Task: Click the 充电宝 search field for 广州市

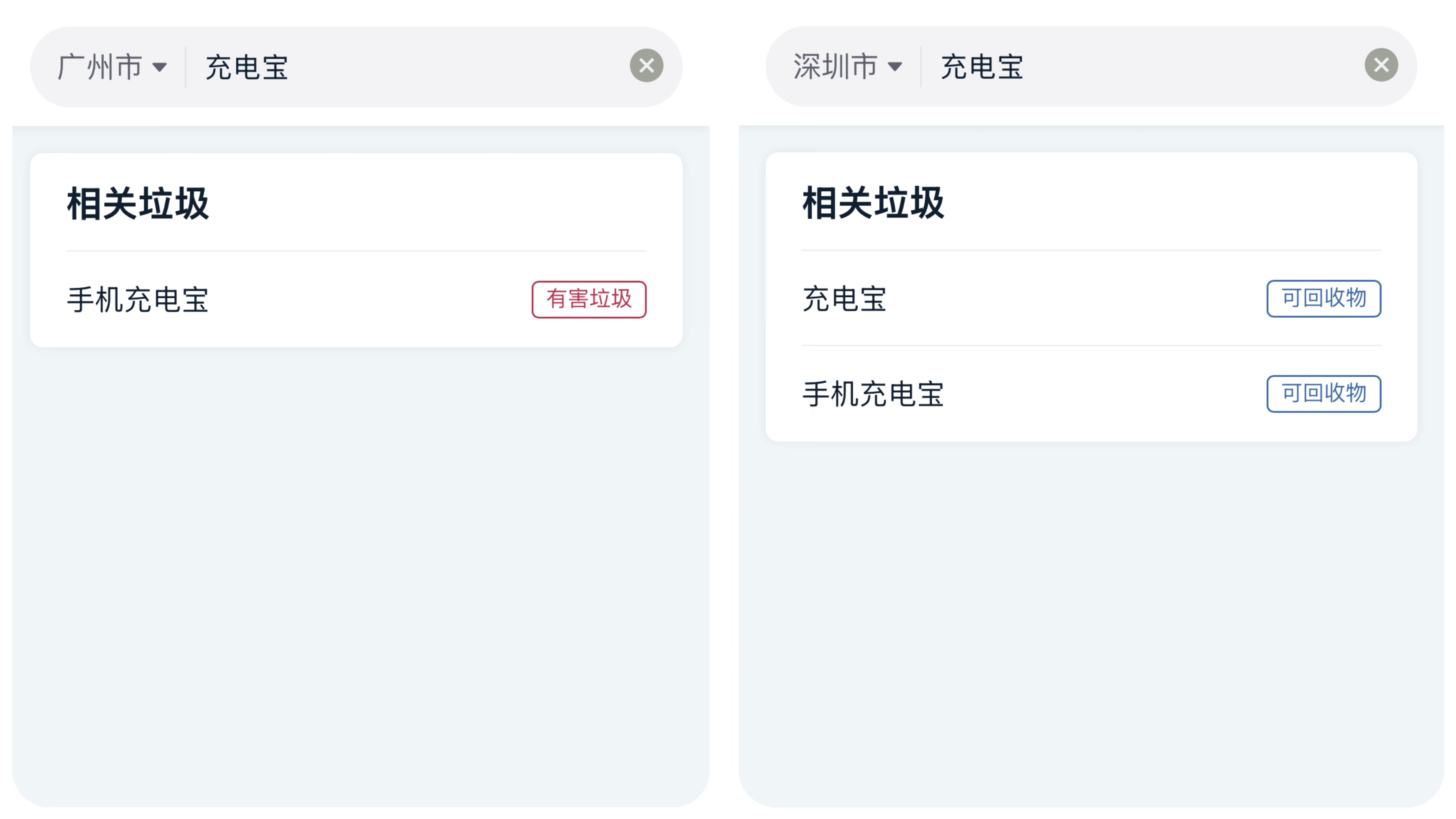Action: coord(407,67)
